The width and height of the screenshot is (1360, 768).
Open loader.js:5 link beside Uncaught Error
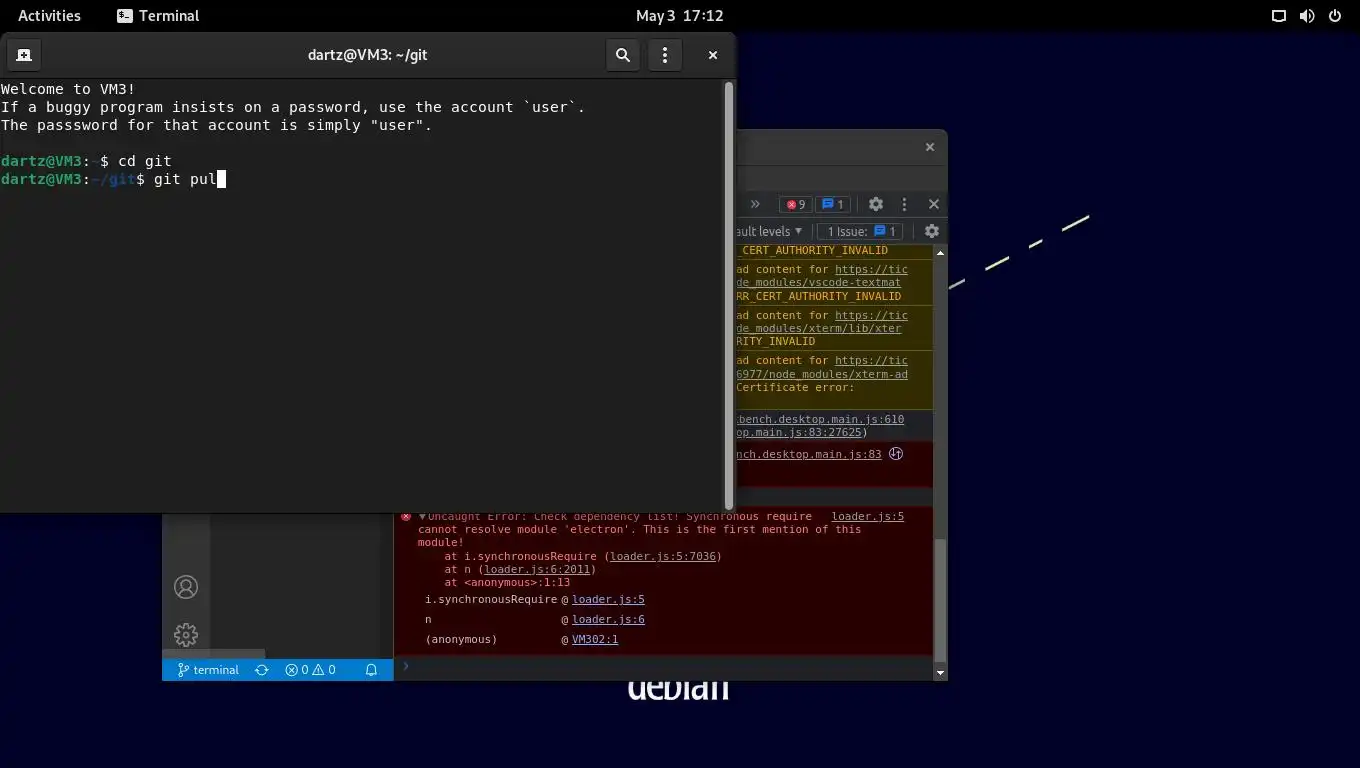click(868, 517)
